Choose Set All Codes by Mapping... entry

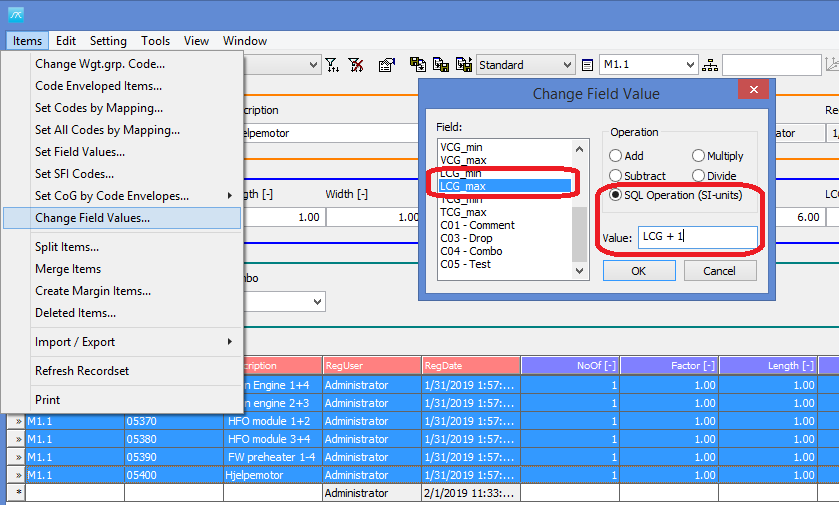[x=122, y=130]
